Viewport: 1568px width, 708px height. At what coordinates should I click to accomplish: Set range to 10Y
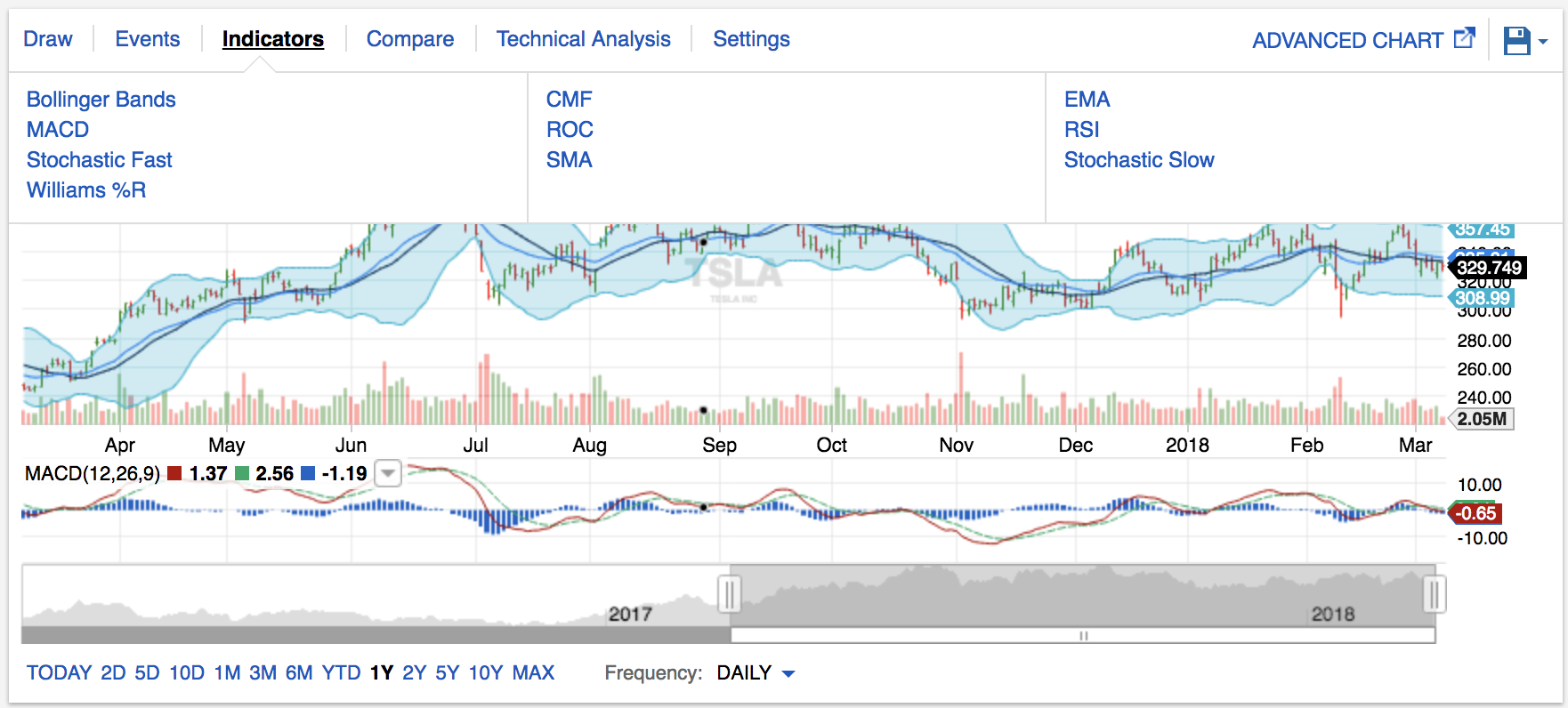click(x=486, y=673)
